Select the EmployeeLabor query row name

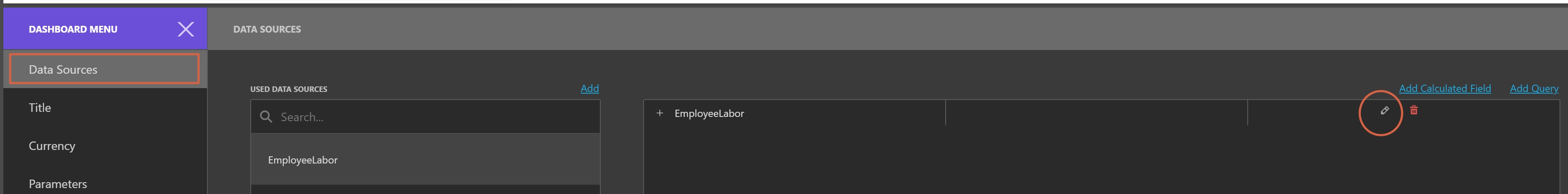click(x=709, y=114)
